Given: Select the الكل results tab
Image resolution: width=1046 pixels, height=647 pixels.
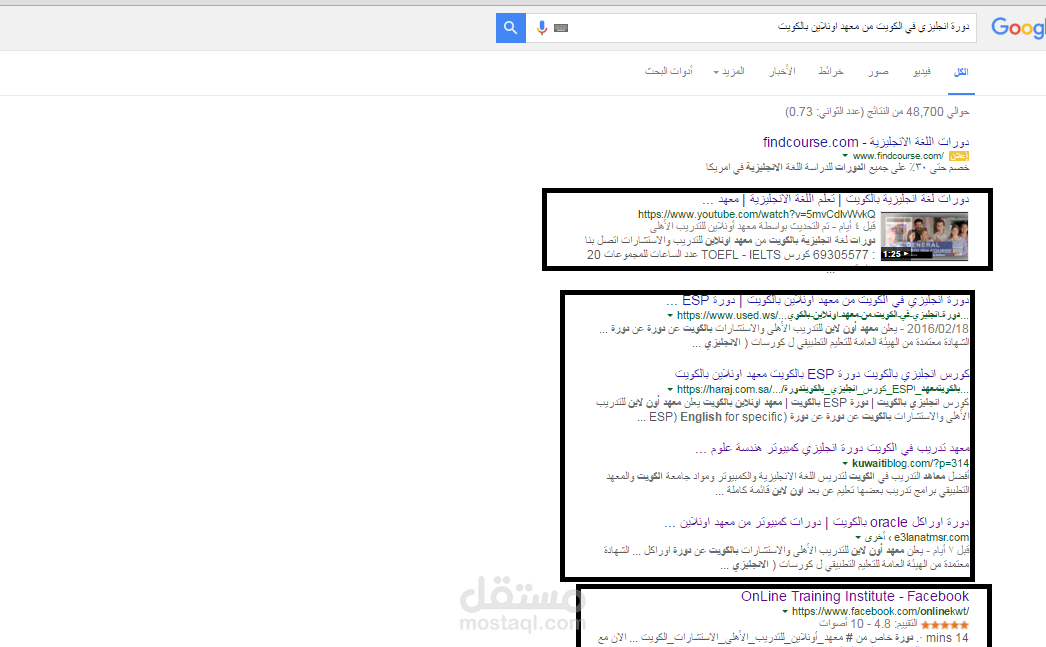Looking at the screenshot, I should point(961,72).
